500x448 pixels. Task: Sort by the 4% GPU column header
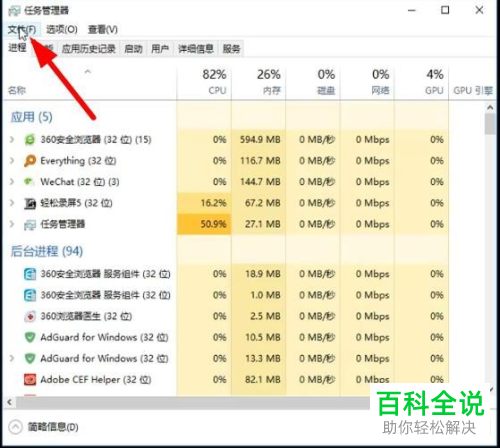(422, 83)
